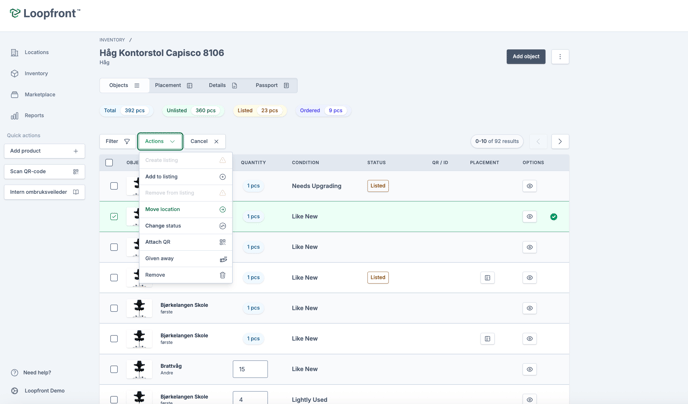Collapse the Actions dropdown

pyautogui.click(x=160, y=142)
